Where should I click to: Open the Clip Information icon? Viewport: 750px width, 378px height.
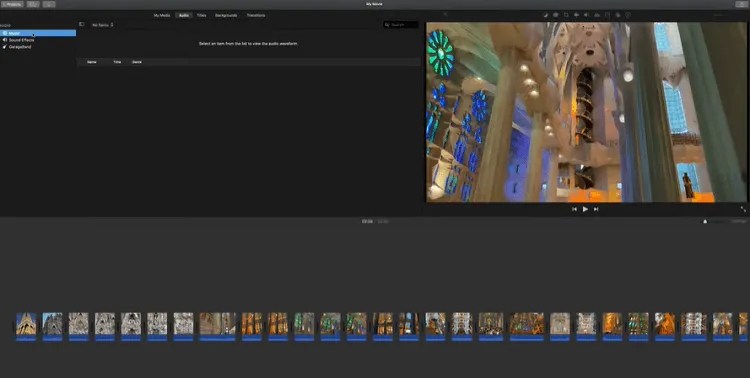628,15
